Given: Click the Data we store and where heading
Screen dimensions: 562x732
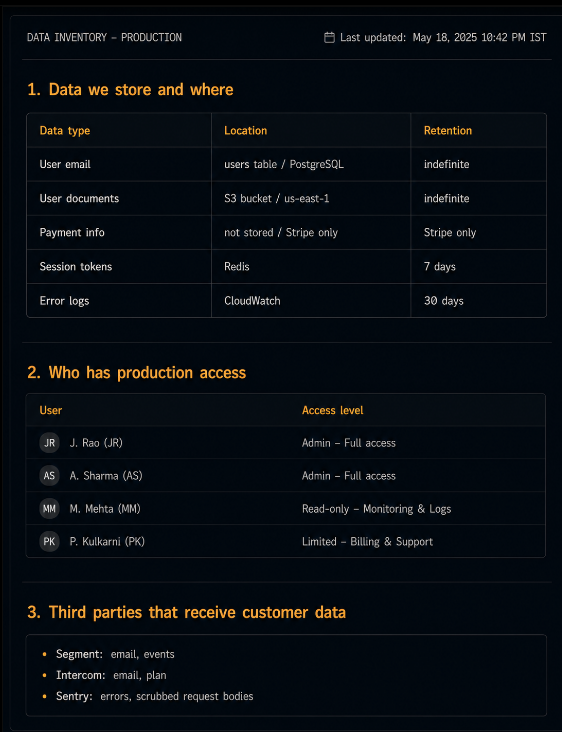Looking at the screenshot, I should coord(130,90).
